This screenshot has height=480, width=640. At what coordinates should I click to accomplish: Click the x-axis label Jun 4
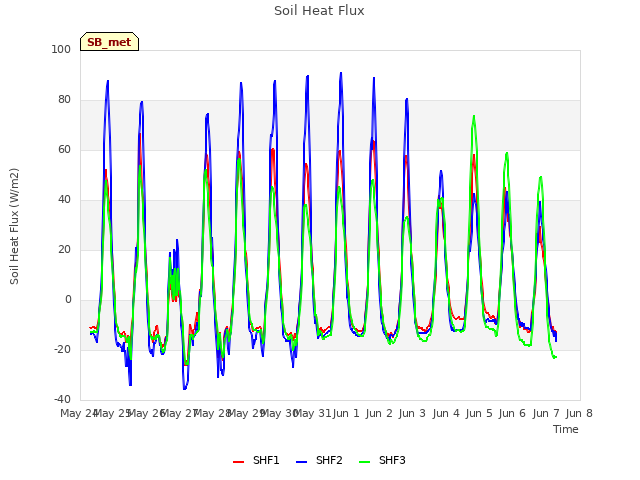point(446,413)
